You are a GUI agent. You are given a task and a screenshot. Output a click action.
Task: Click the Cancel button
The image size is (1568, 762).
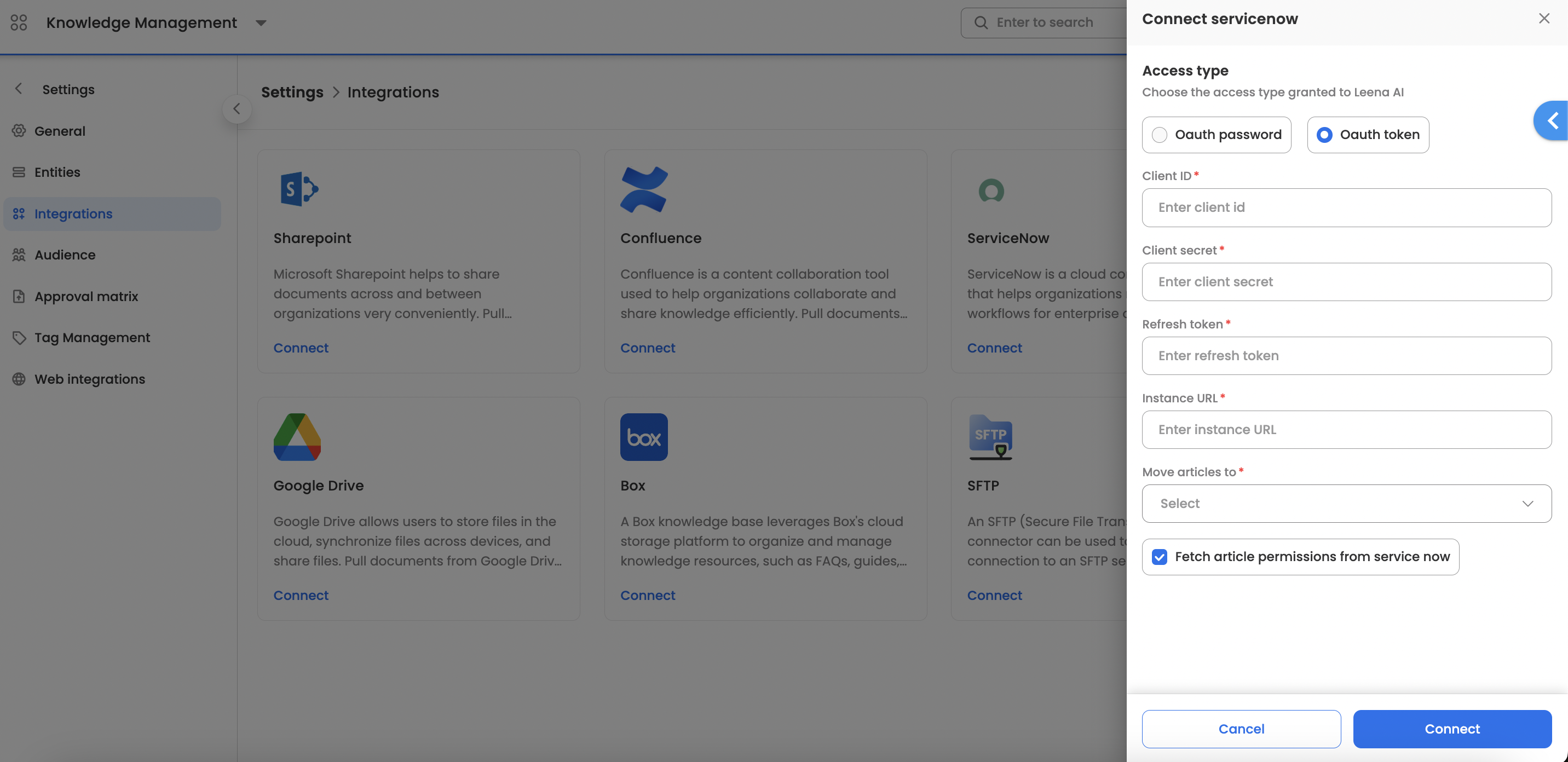(x=1241, y=729)
